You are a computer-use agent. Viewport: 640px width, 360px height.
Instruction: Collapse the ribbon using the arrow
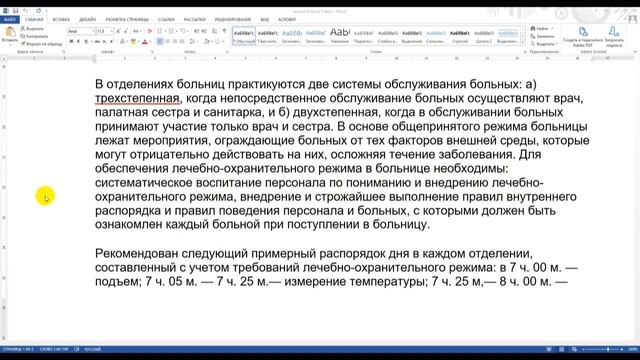pos(635,52)
